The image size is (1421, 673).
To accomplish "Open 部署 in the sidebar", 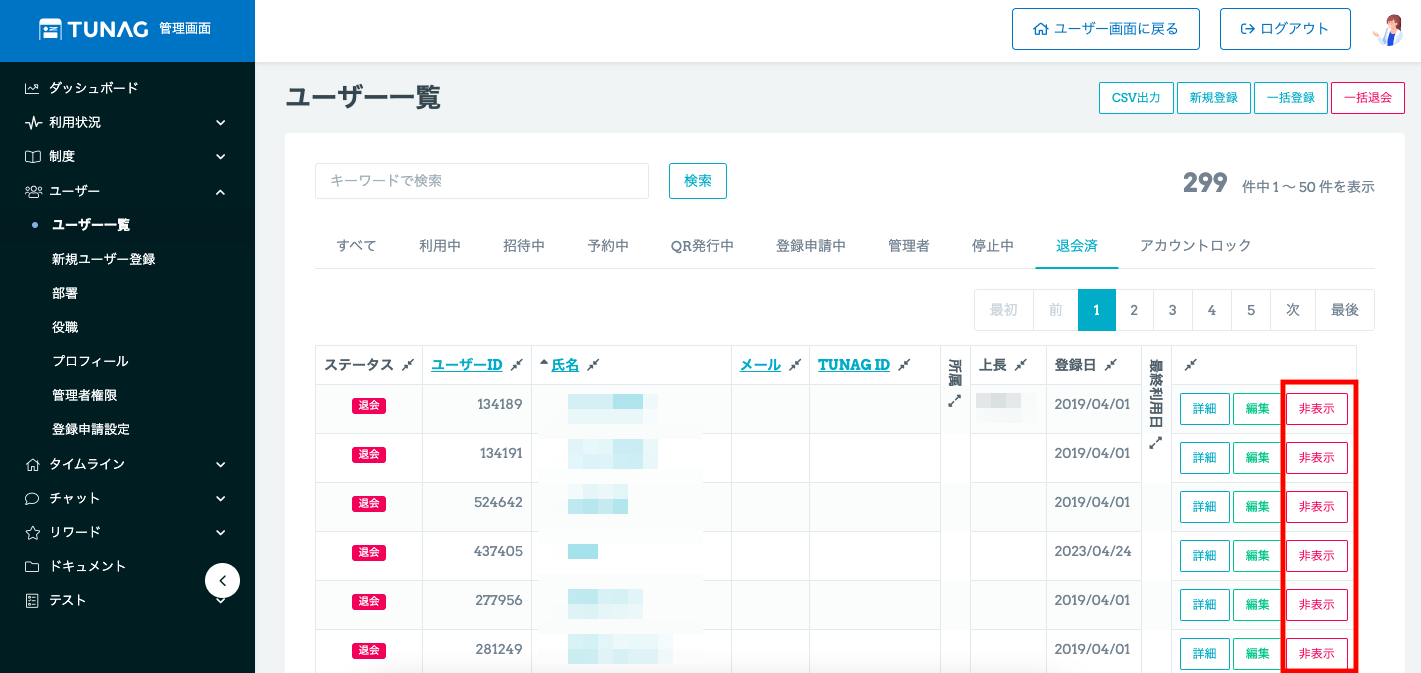I will pyautogui.click(x=65, y=293).
